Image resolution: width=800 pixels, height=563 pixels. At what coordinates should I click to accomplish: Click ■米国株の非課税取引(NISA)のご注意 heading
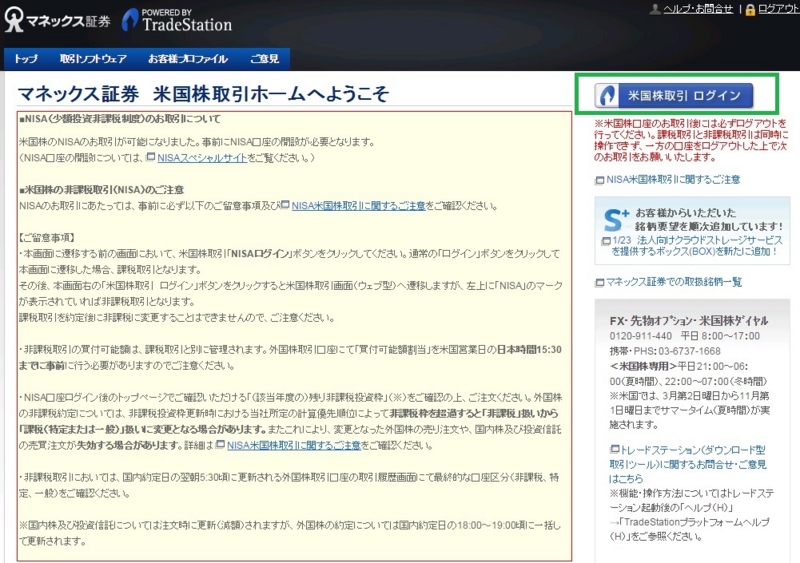(101, 190)
